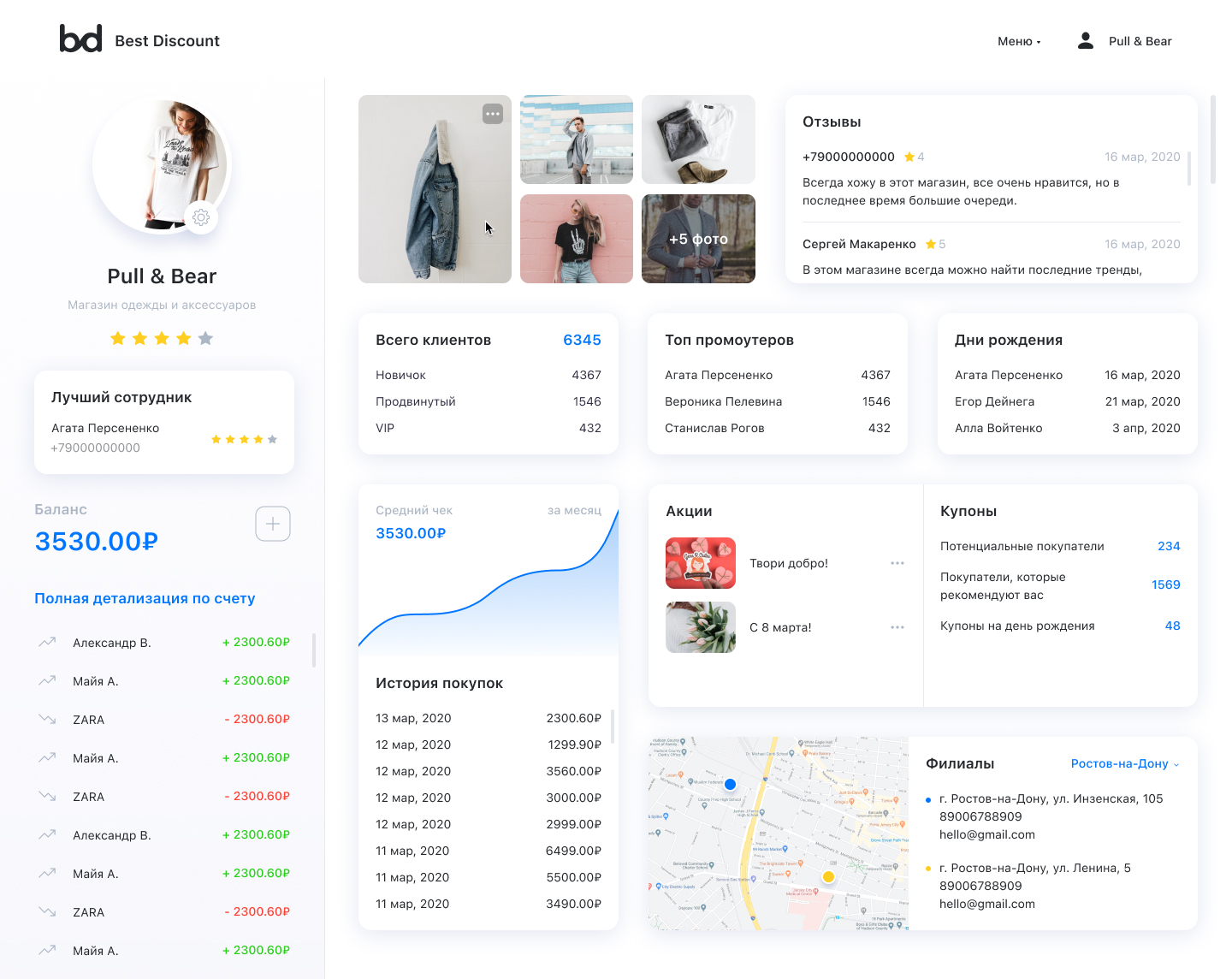Click the С 8 марта! tulips thumbnail
Screen dimensions: 1232x979
coord(701,627)
